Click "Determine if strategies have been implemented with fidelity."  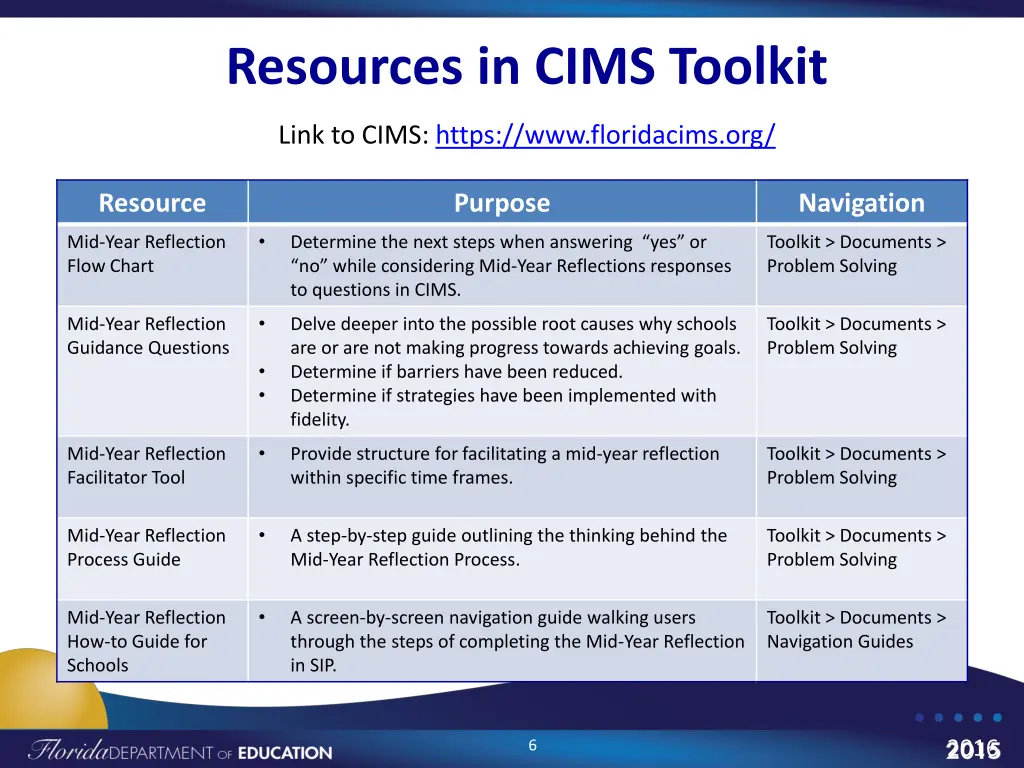(503, 407)
